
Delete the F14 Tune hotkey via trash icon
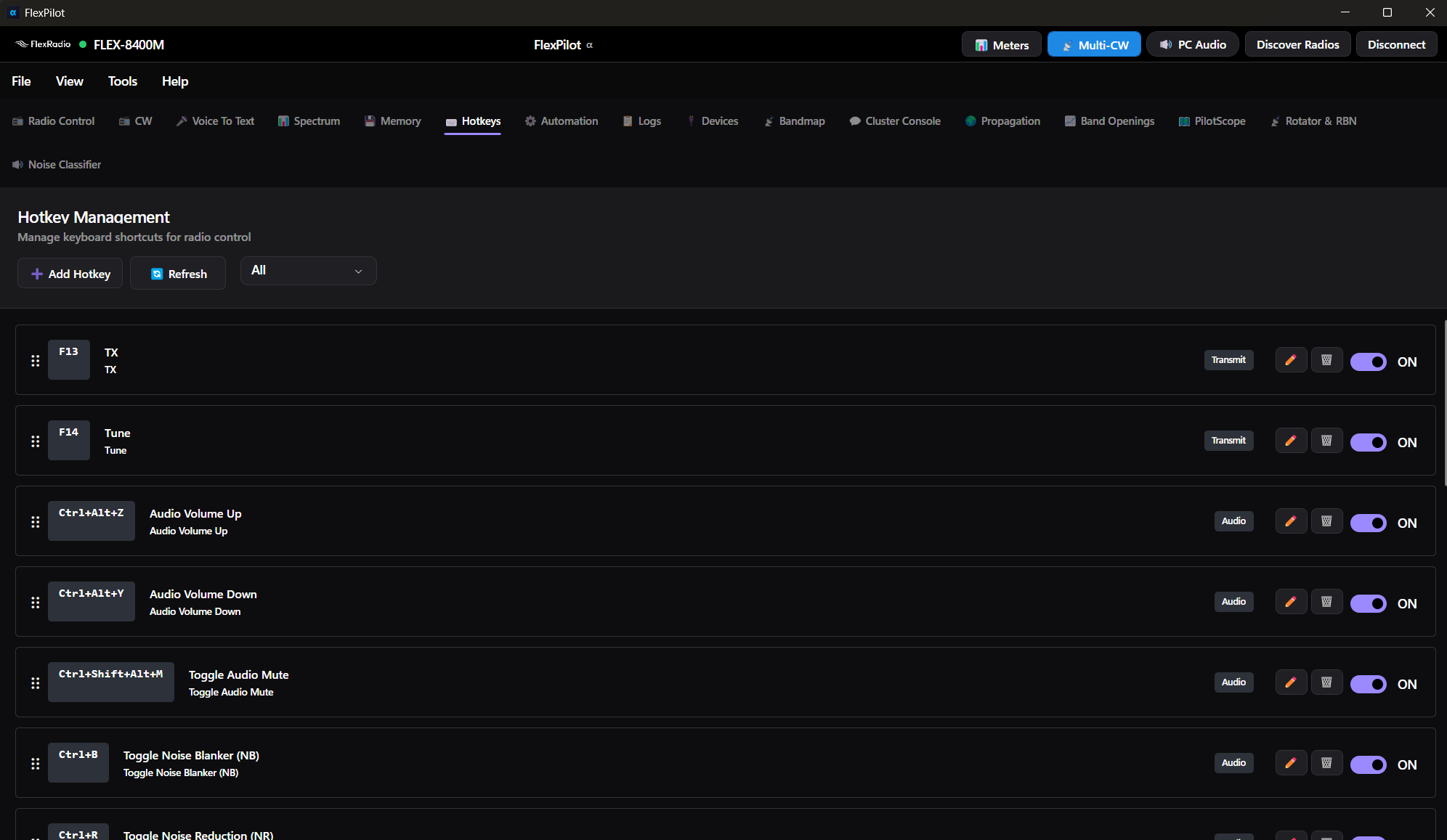[1326, 441]
